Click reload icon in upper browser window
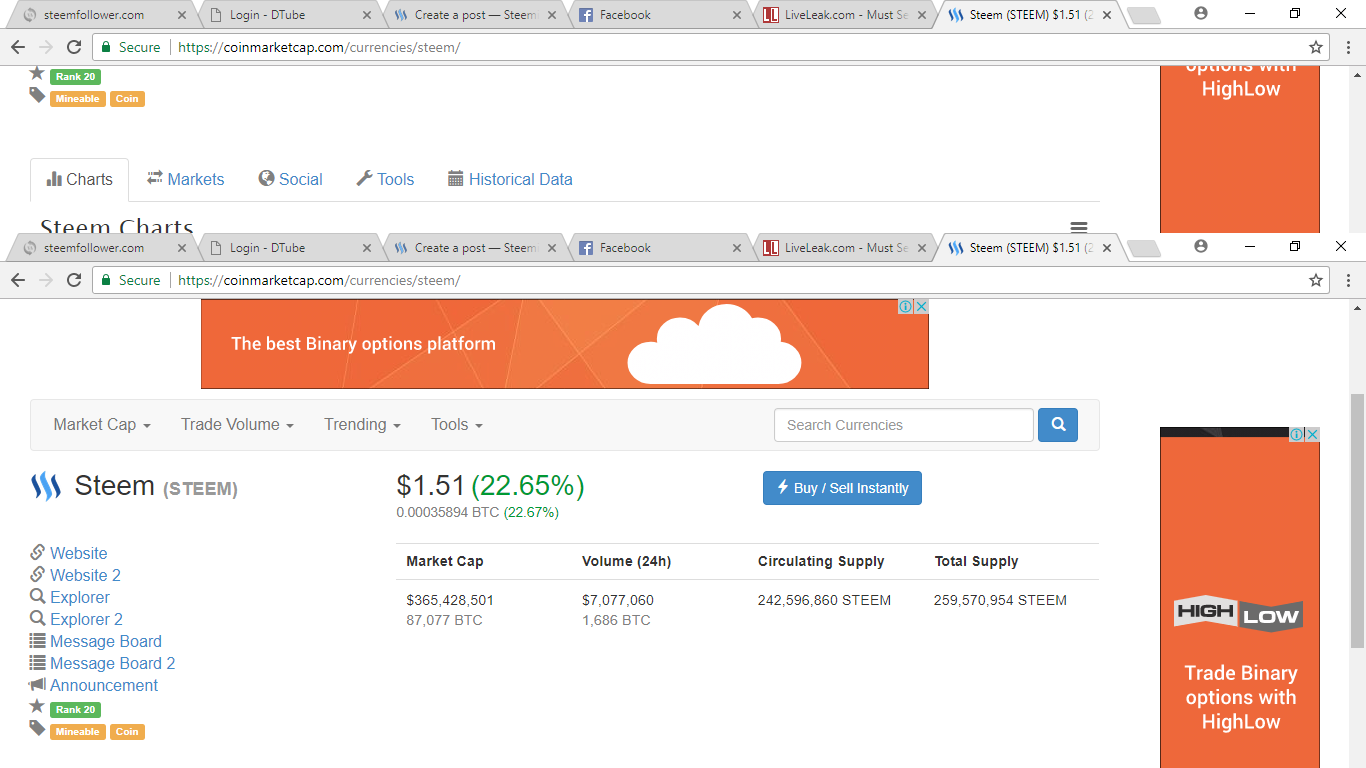 coord(74,47)
